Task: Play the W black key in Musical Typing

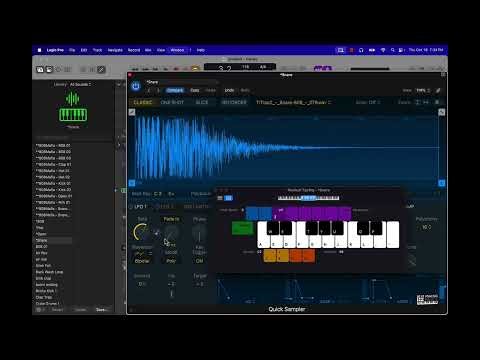Action: click(272, 228)
